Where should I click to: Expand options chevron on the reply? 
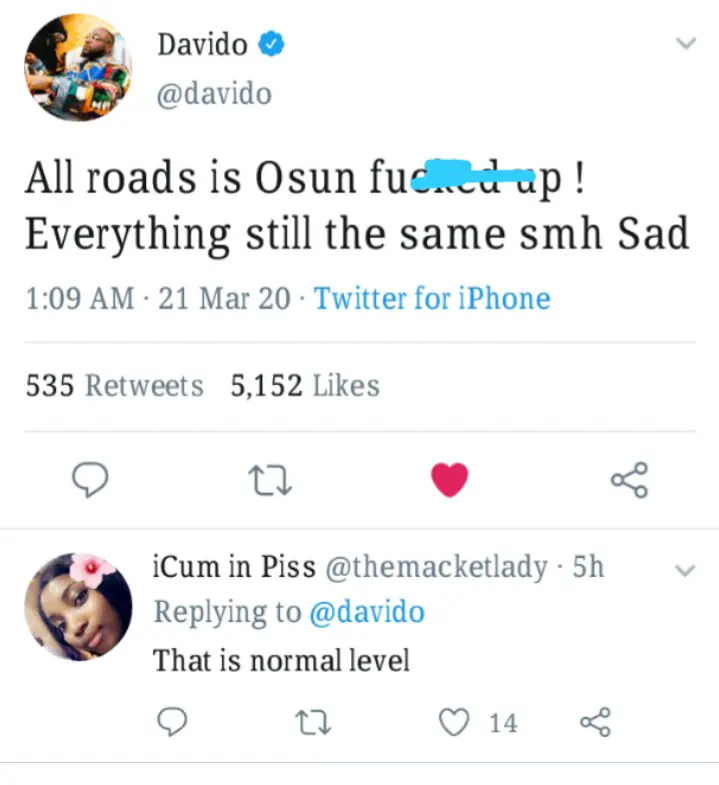684,570
